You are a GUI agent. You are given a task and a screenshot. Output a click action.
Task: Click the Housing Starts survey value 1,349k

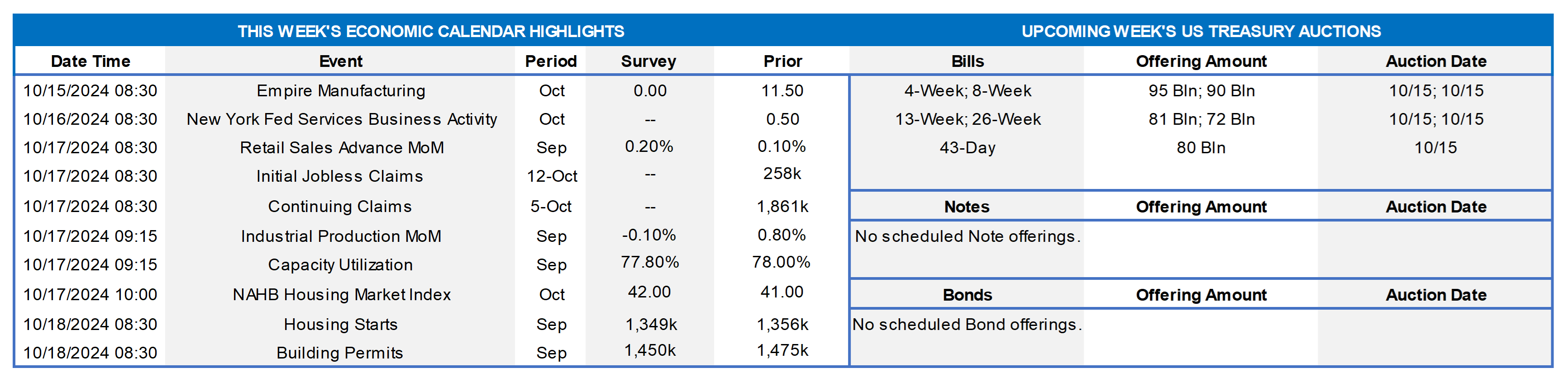651,324
